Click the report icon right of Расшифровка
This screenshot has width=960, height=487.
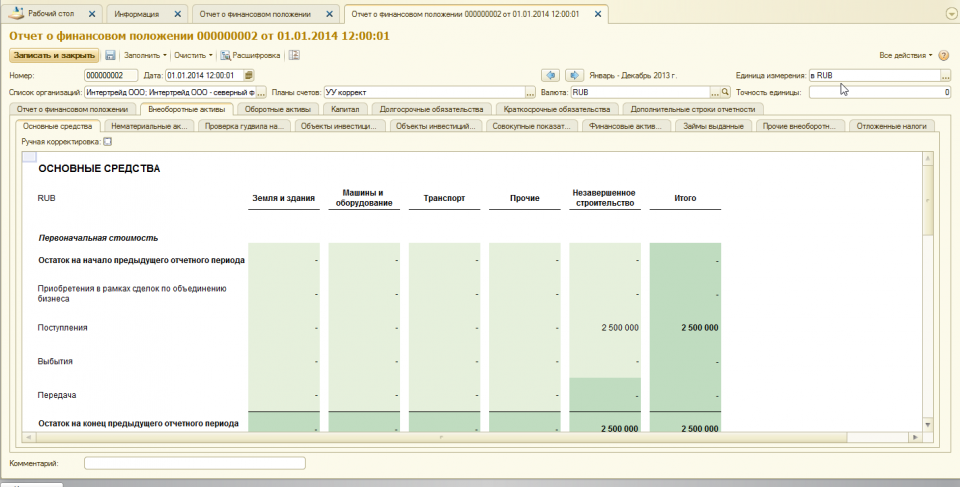pyautogui.click(x=296, y=56)
